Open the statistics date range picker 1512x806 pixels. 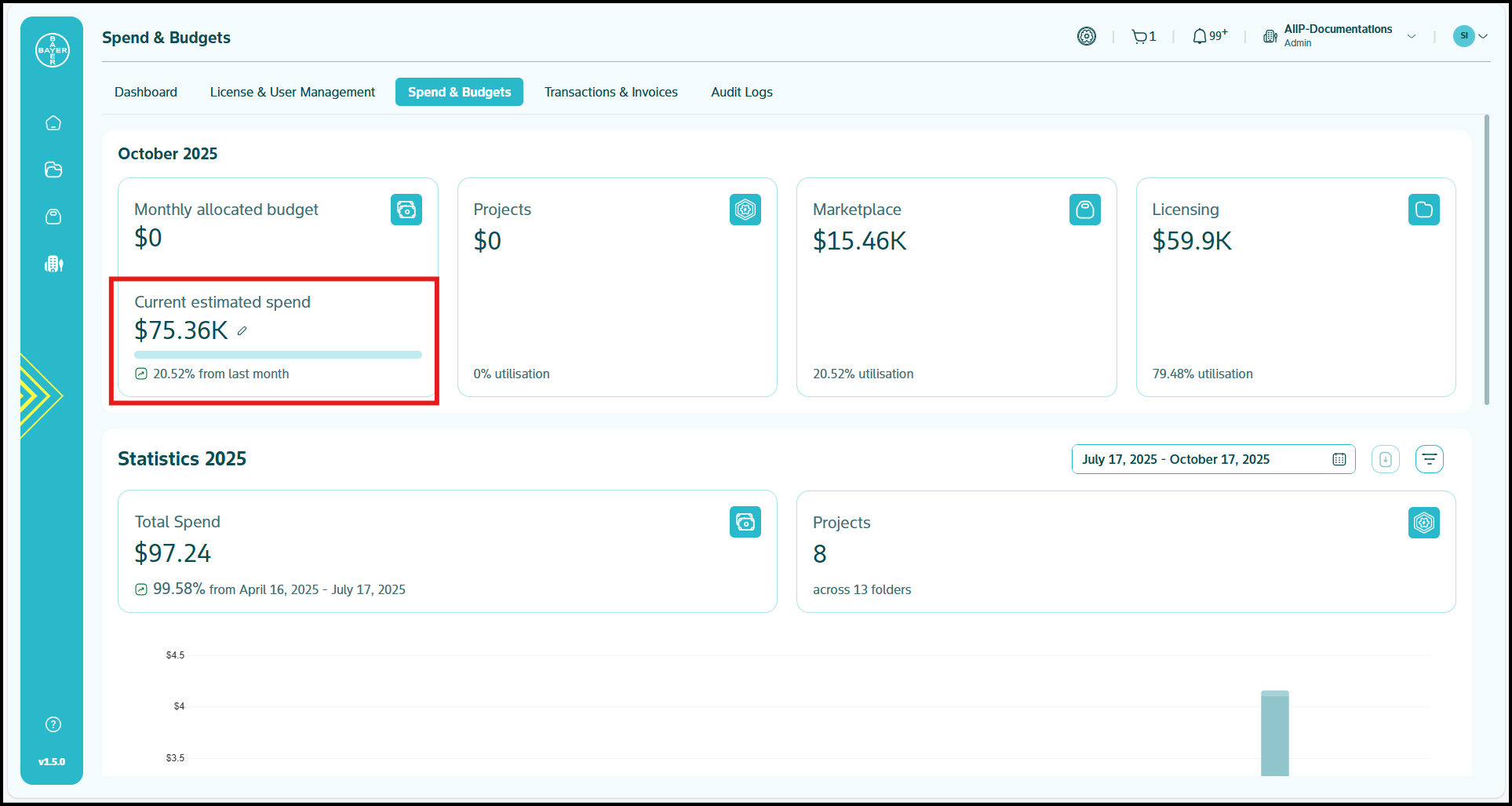click(x=1212, y=459)
